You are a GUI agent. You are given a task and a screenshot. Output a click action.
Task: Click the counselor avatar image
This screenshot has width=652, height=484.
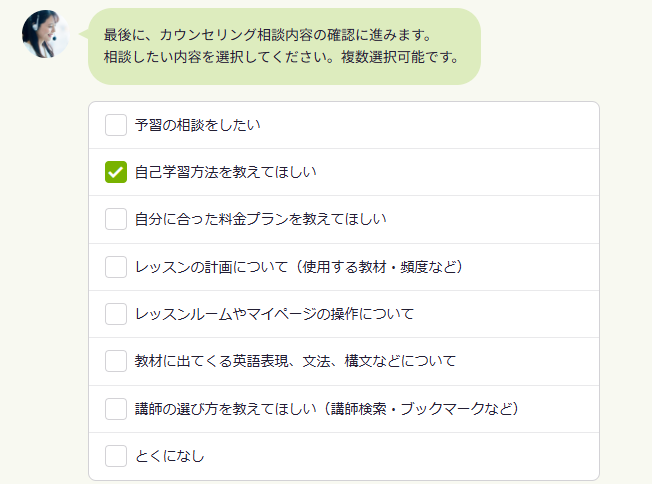[x=45, y=34]
